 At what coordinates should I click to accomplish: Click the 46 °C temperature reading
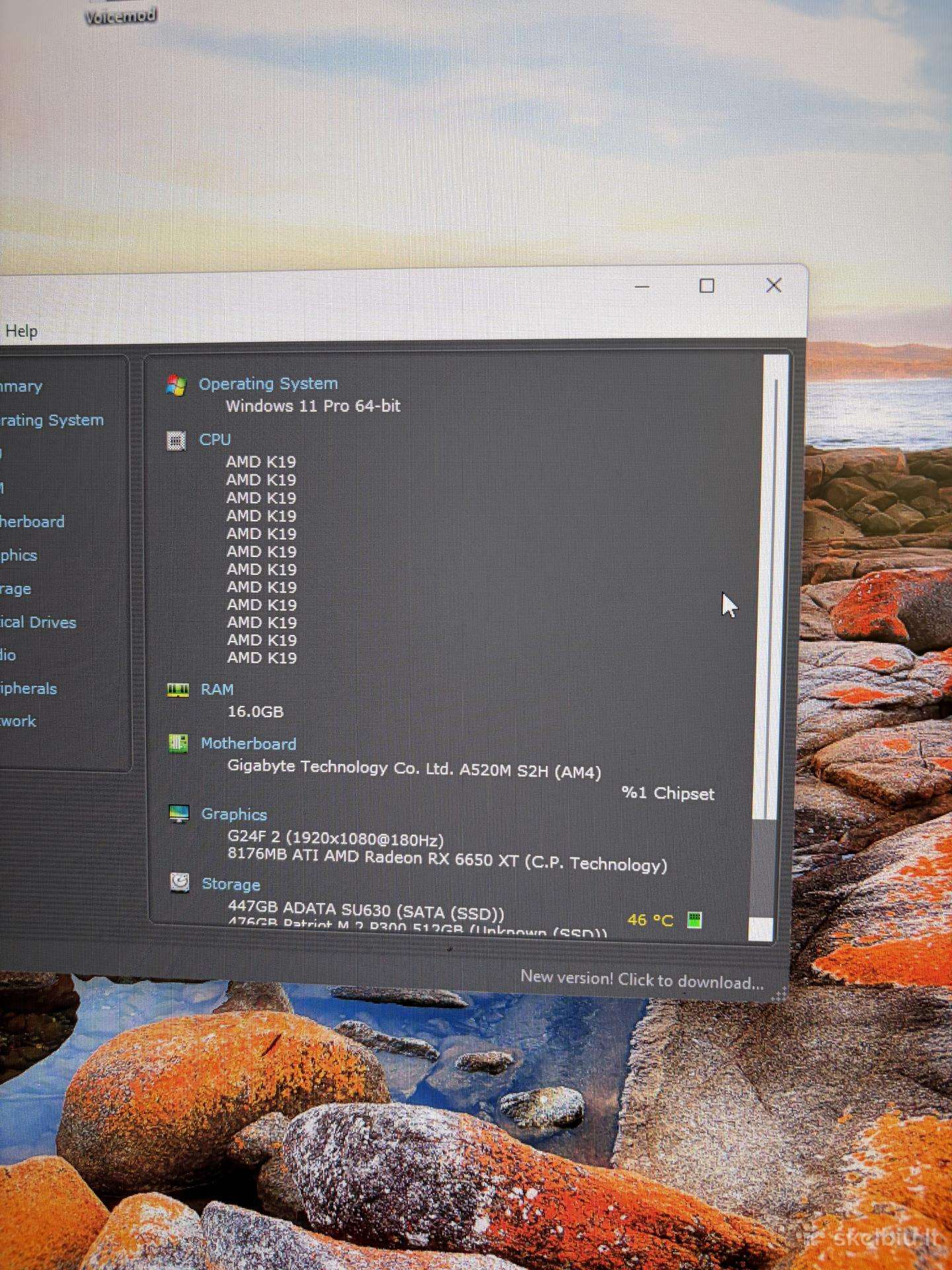(x=651, y=920)
